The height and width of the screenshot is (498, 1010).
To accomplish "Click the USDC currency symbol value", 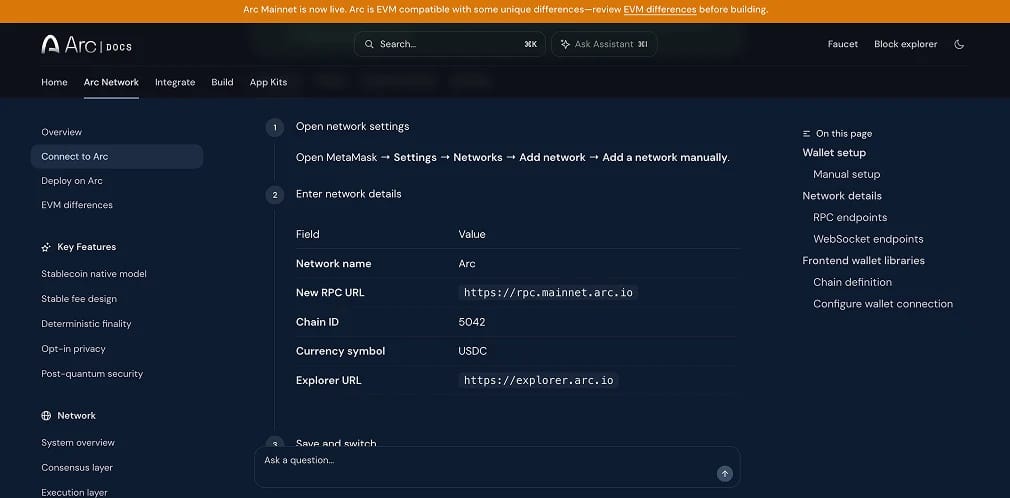I will click(x=472, y=351).
